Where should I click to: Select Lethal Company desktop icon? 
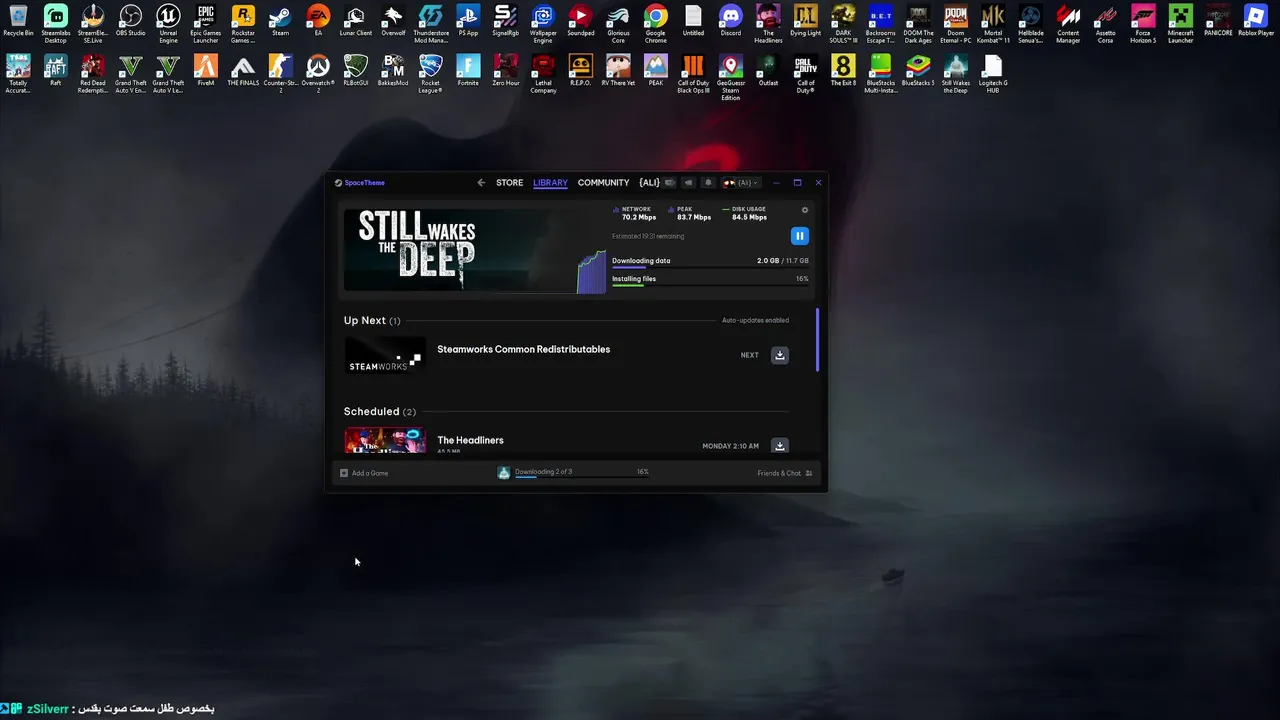(x=543, y=72)
